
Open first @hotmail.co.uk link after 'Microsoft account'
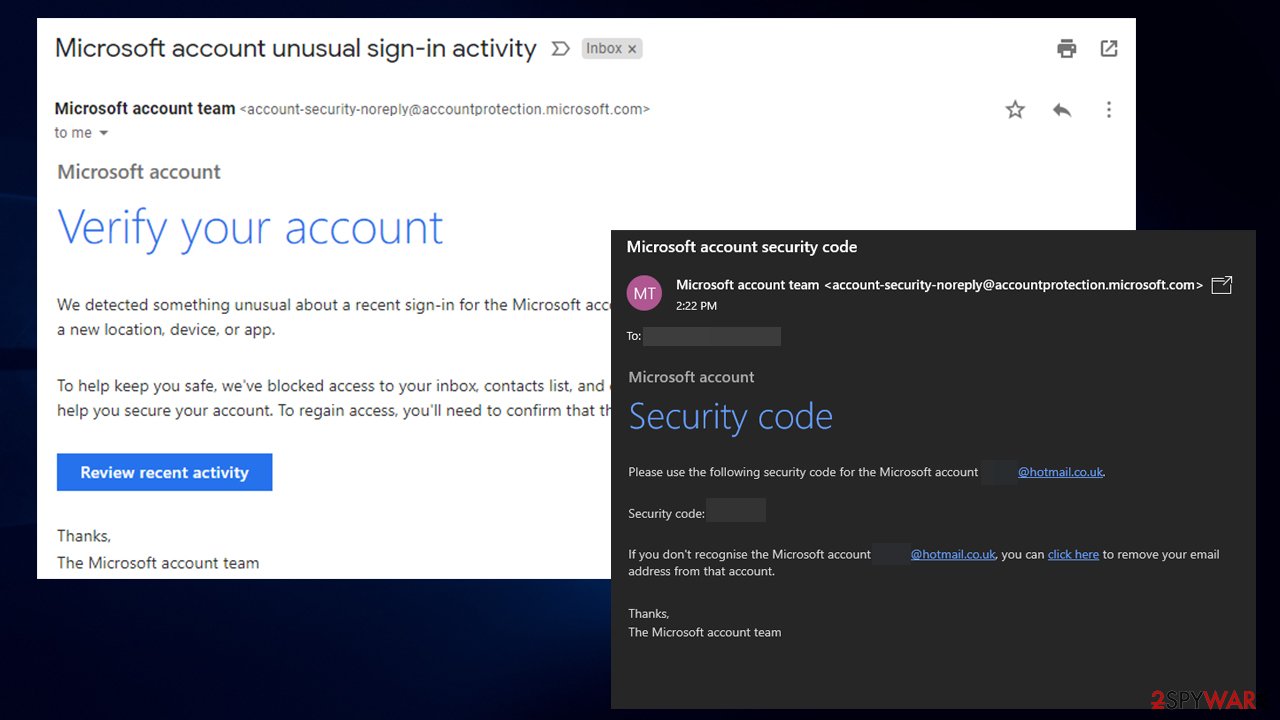pyautogui.click(x=1060, y=472)
